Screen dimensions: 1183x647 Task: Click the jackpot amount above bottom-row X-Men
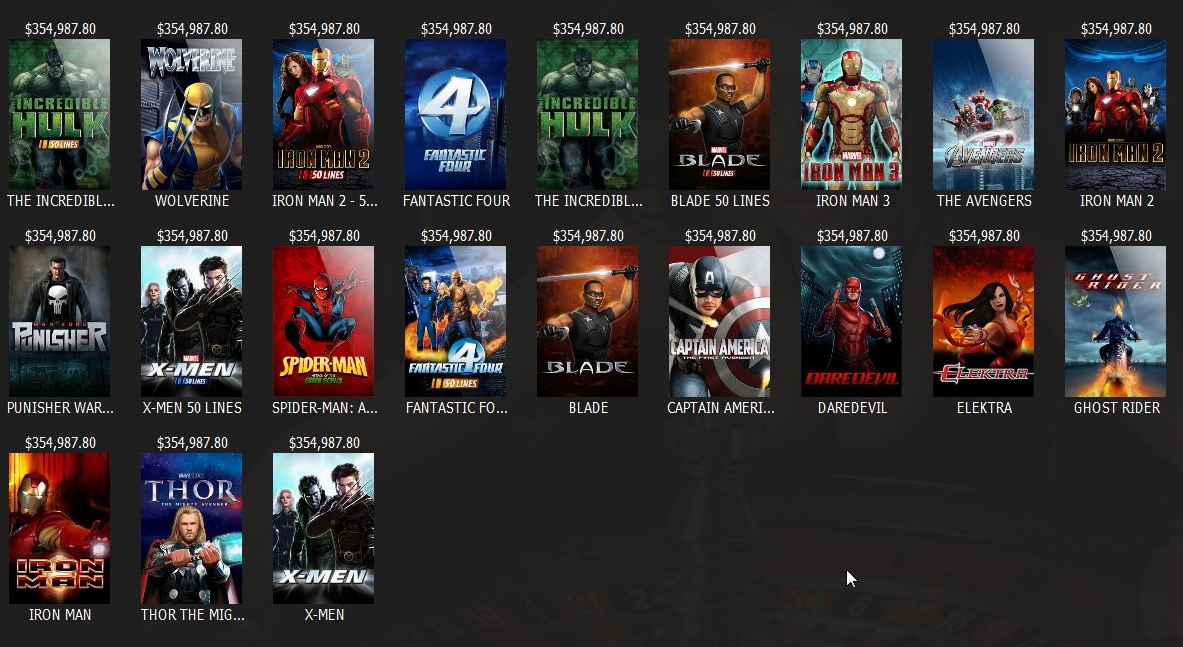pos(324,443)
